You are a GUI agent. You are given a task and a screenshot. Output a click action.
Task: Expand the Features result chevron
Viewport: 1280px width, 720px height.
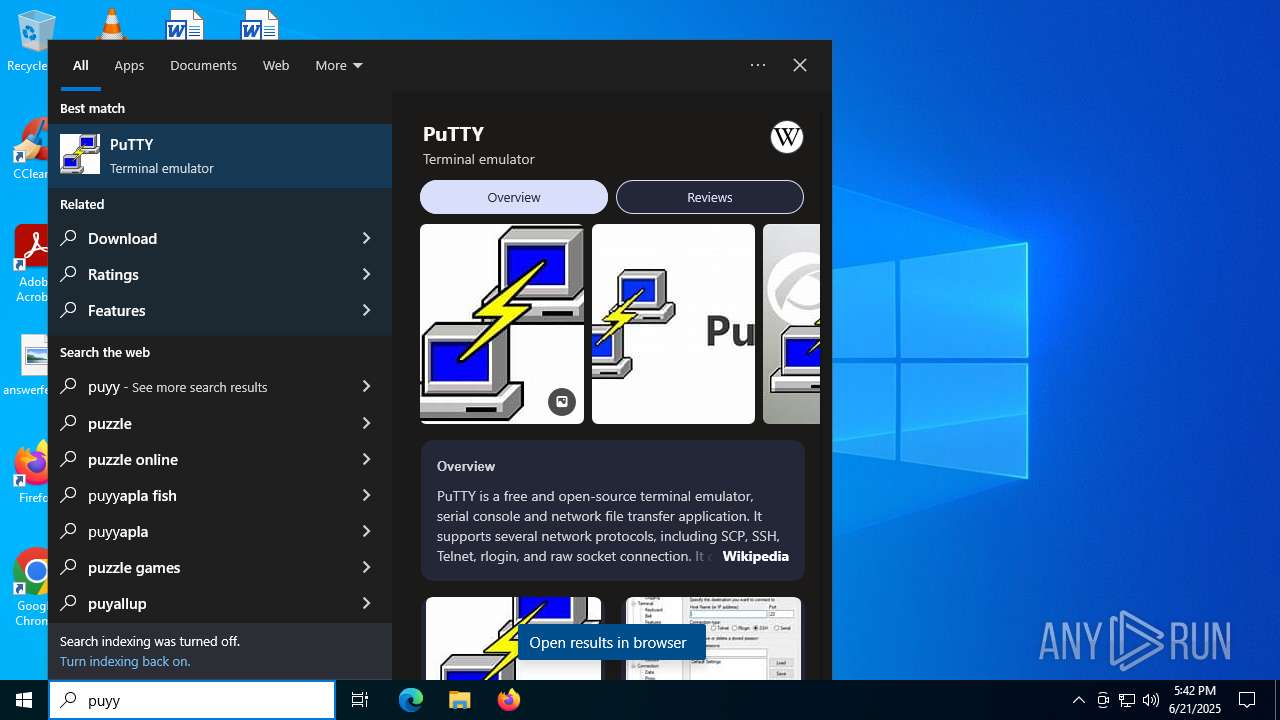[x=366, y=310]
